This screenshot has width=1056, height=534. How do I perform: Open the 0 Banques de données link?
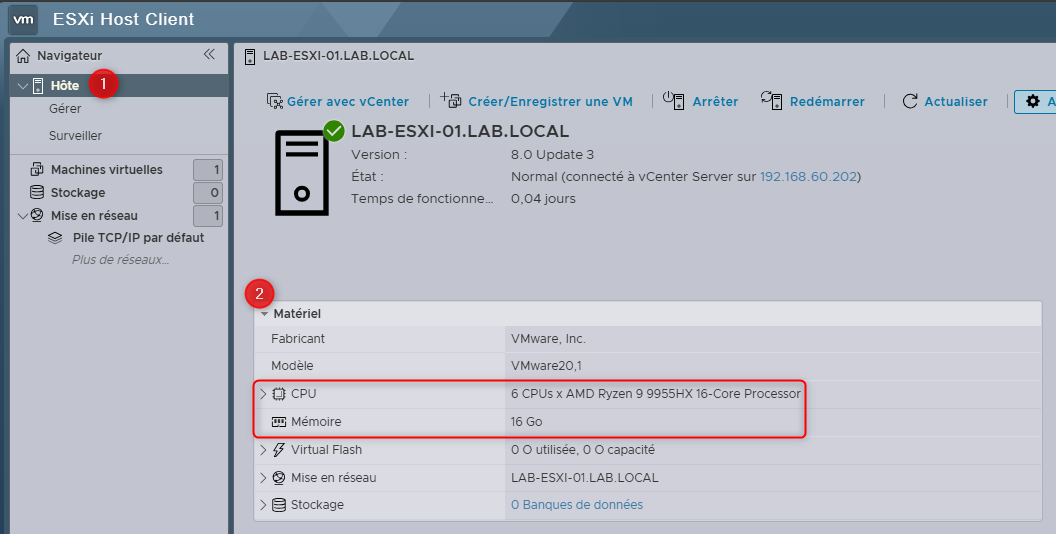point(577,504)
